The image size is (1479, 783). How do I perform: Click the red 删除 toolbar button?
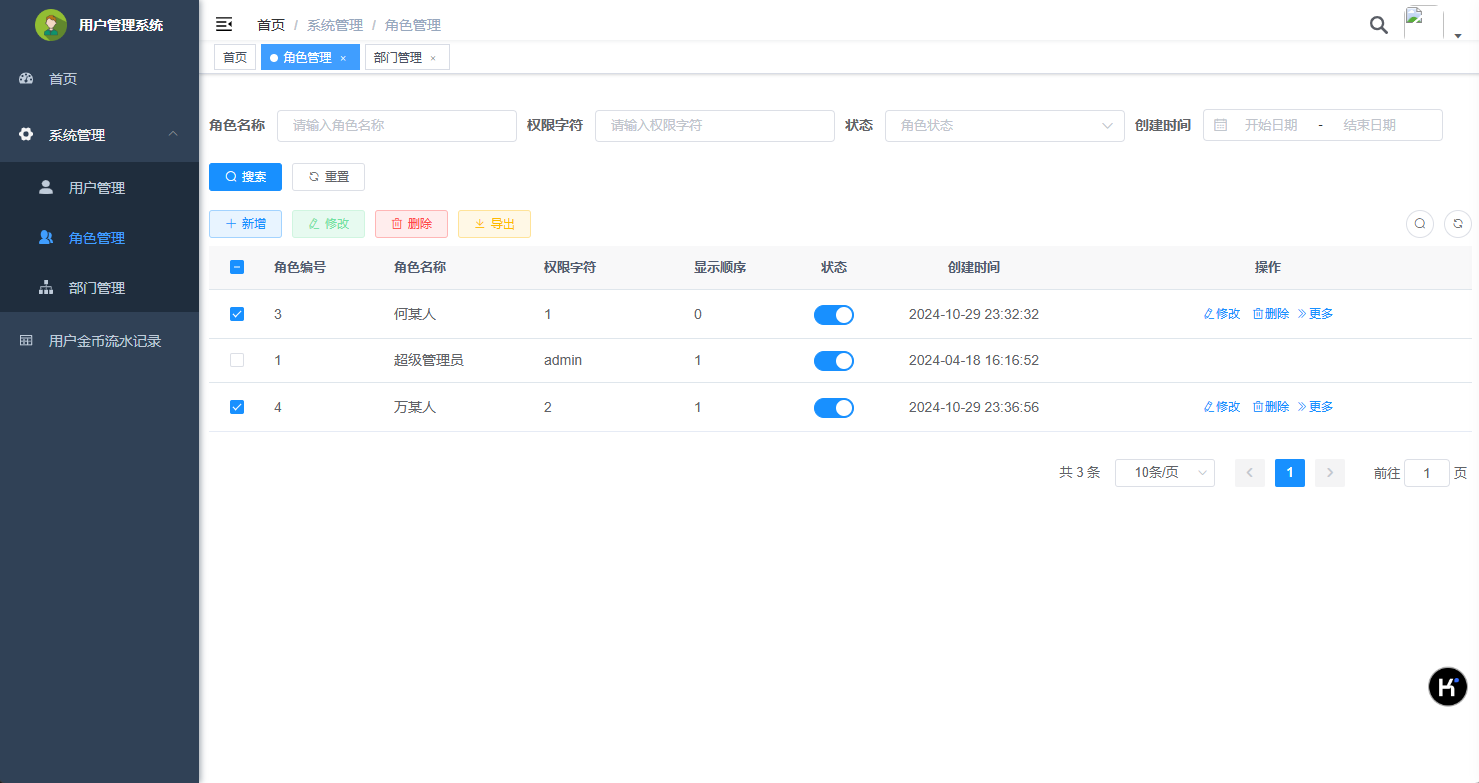coord(411,224)
